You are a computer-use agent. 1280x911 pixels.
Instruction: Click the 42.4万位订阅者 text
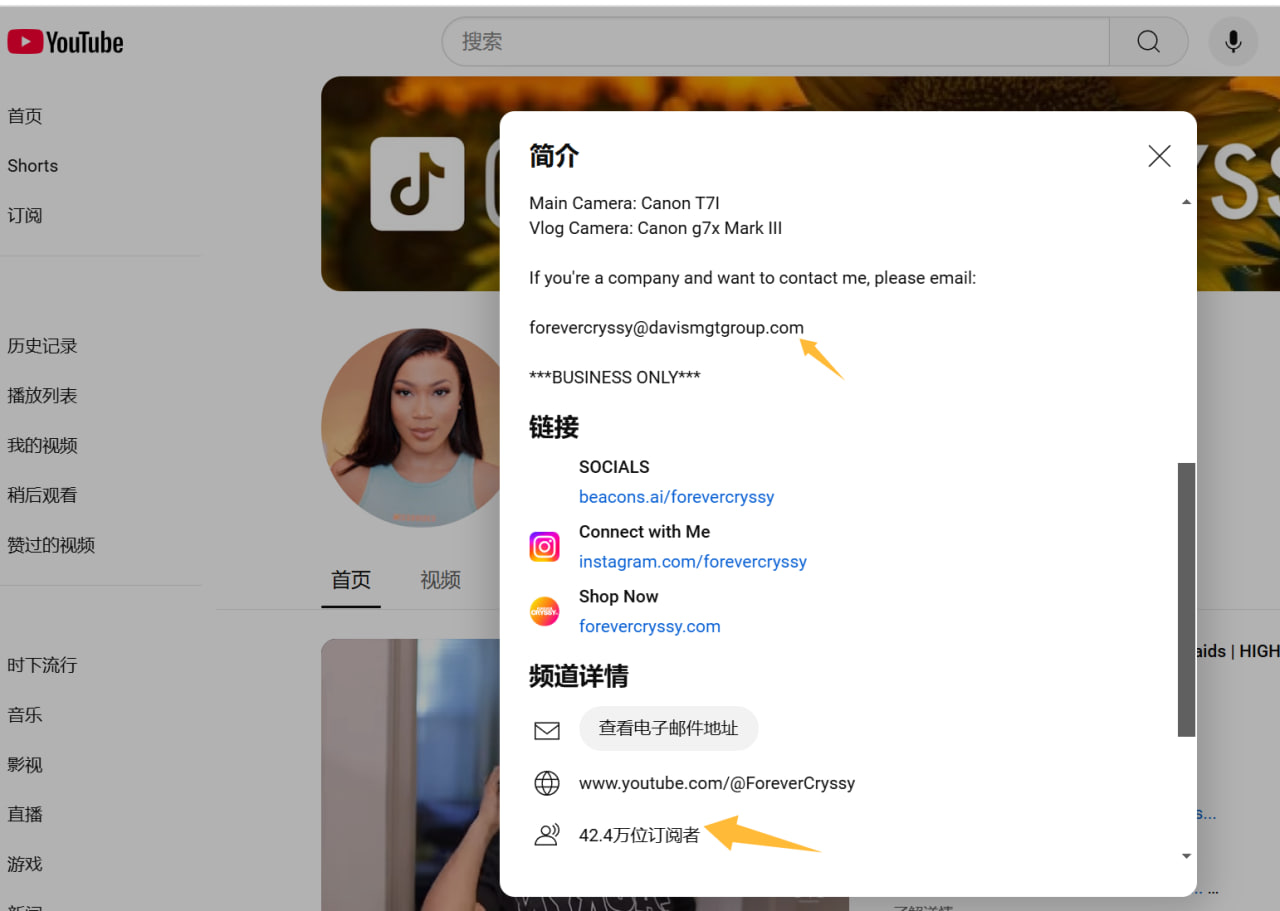tap(639, 835)
